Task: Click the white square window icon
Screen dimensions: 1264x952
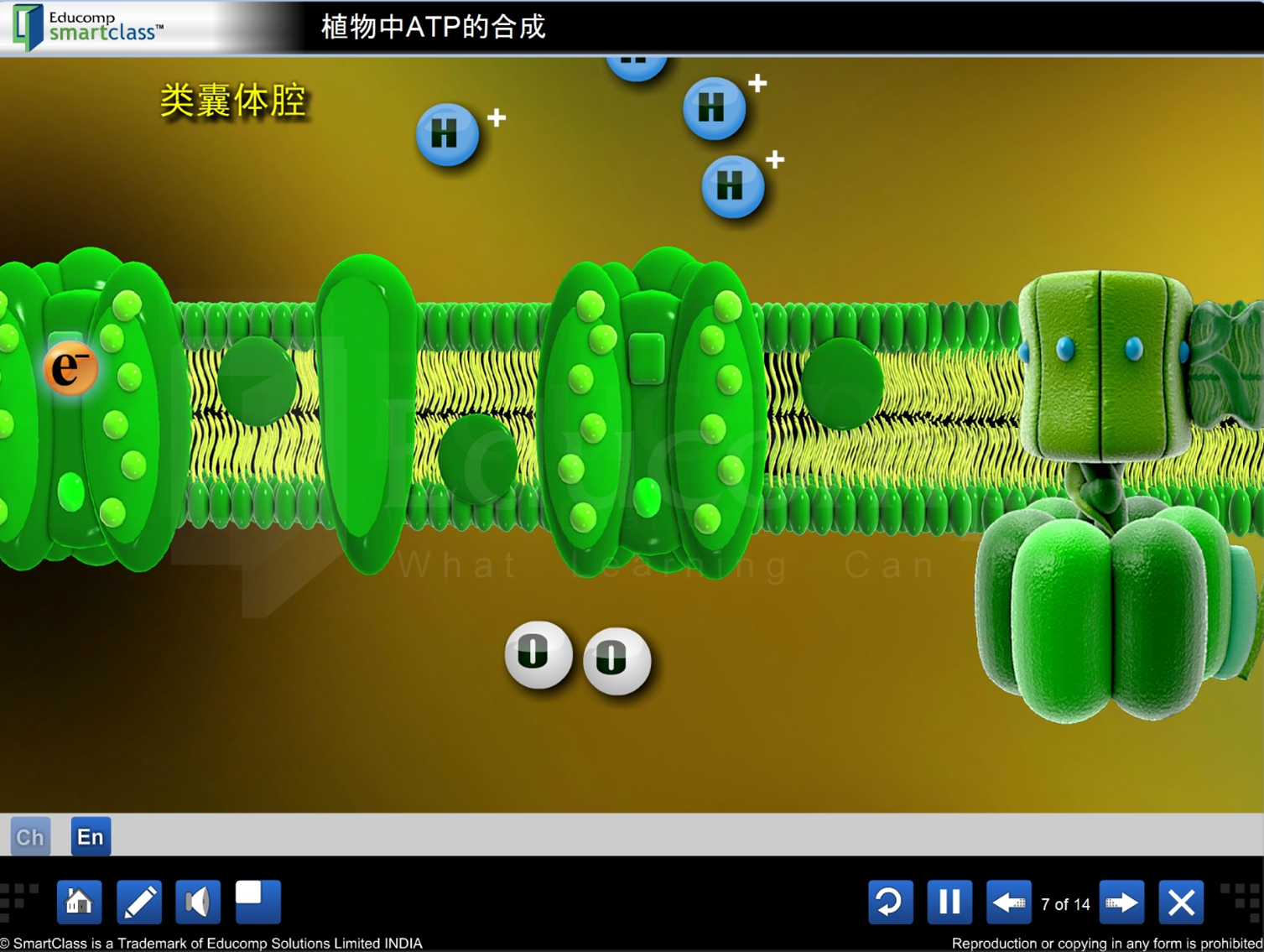Action: (x=257, y=902)
